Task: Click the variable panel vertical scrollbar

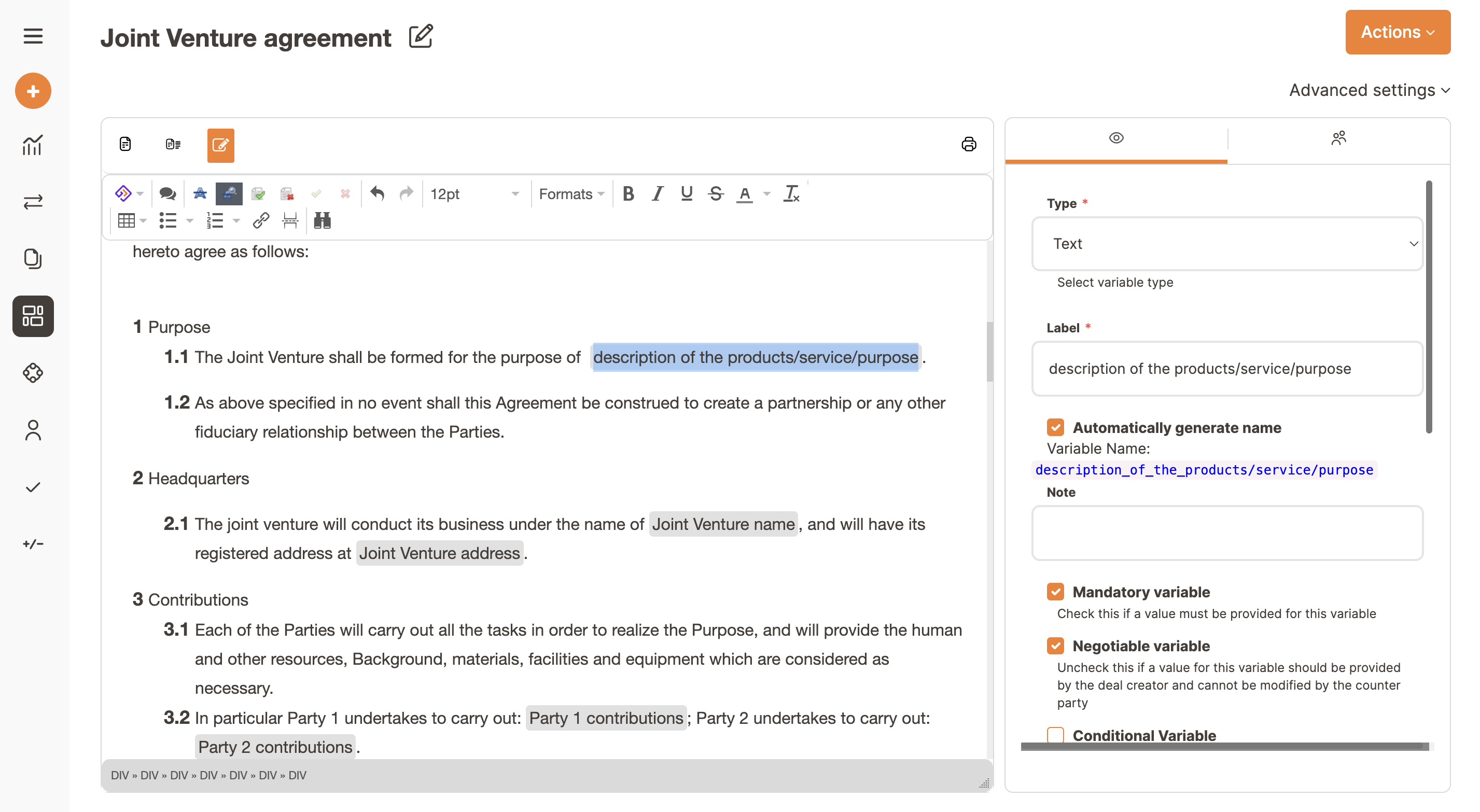Action: [x=1429, y=307]
